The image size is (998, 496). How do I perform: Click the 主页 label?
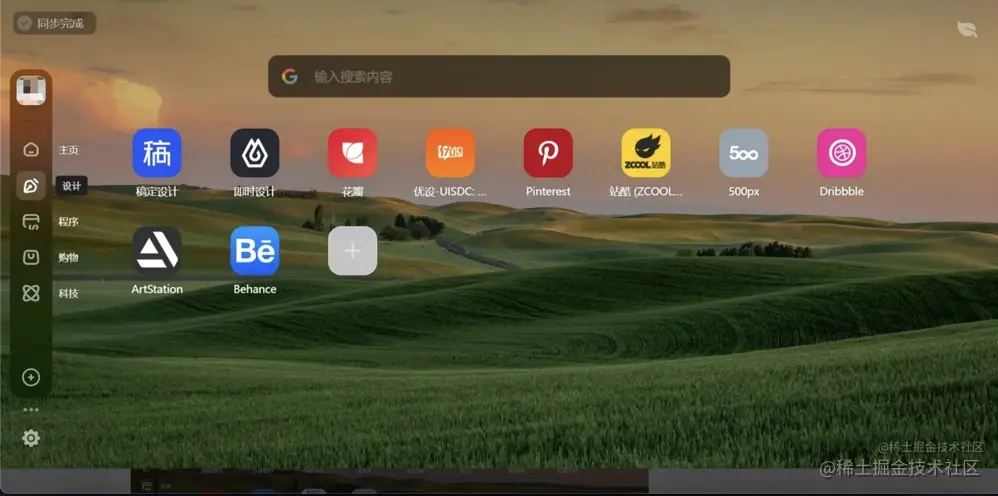[69, 150]
